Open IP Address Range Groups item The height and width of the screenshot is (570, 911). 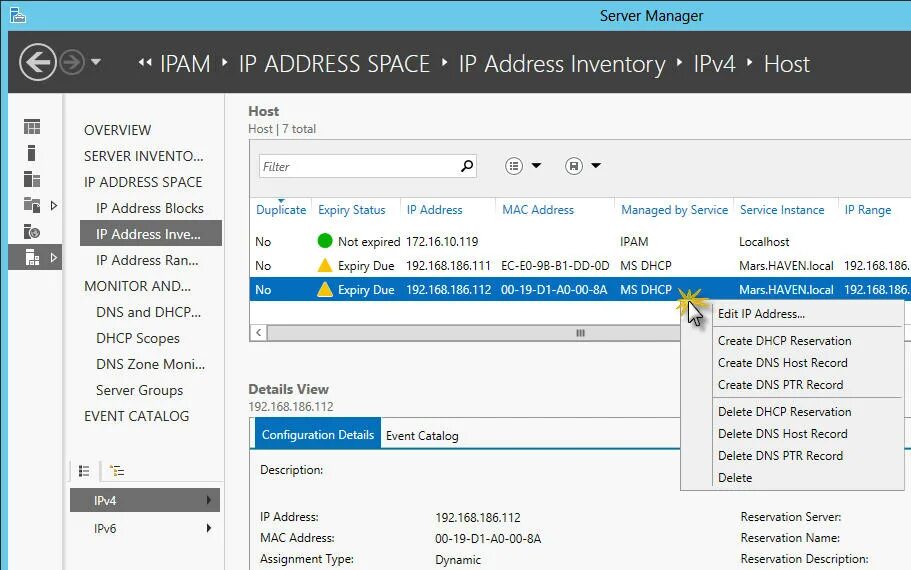click(x=147, y=260)
